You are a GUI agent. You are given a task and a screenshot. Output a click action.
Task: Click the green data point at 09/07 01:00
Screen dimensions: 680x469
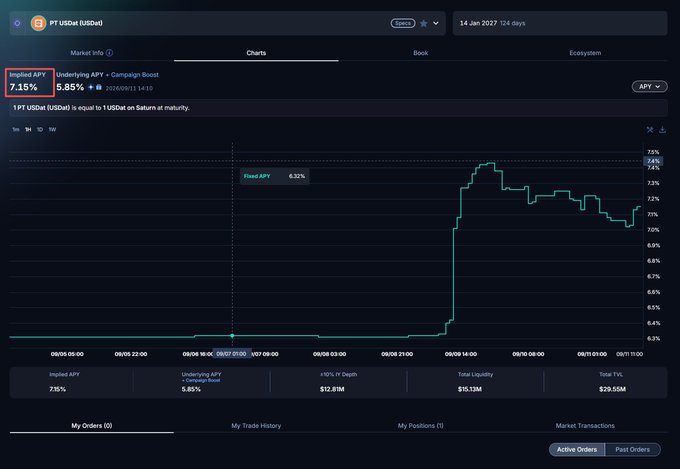coord(232,335)
